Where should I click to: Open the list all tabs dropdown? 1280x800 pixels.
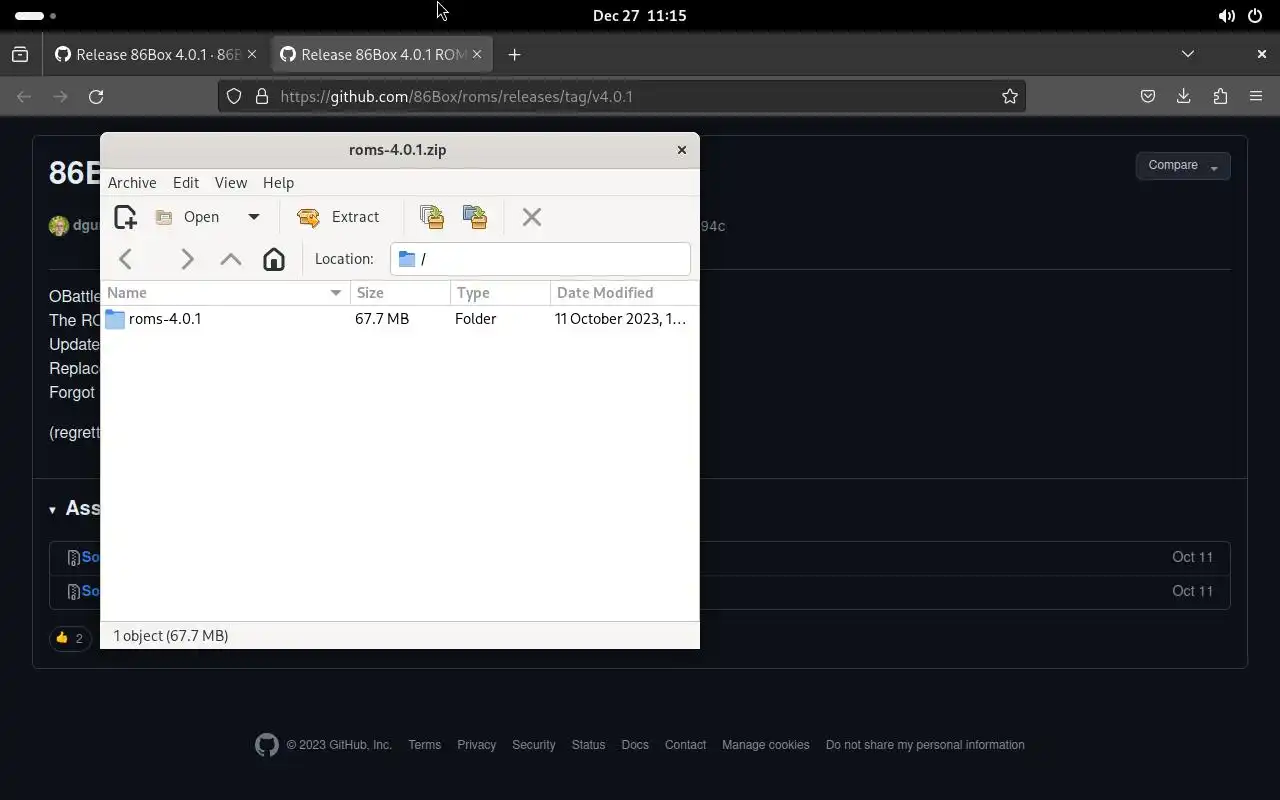[1188, 54]
